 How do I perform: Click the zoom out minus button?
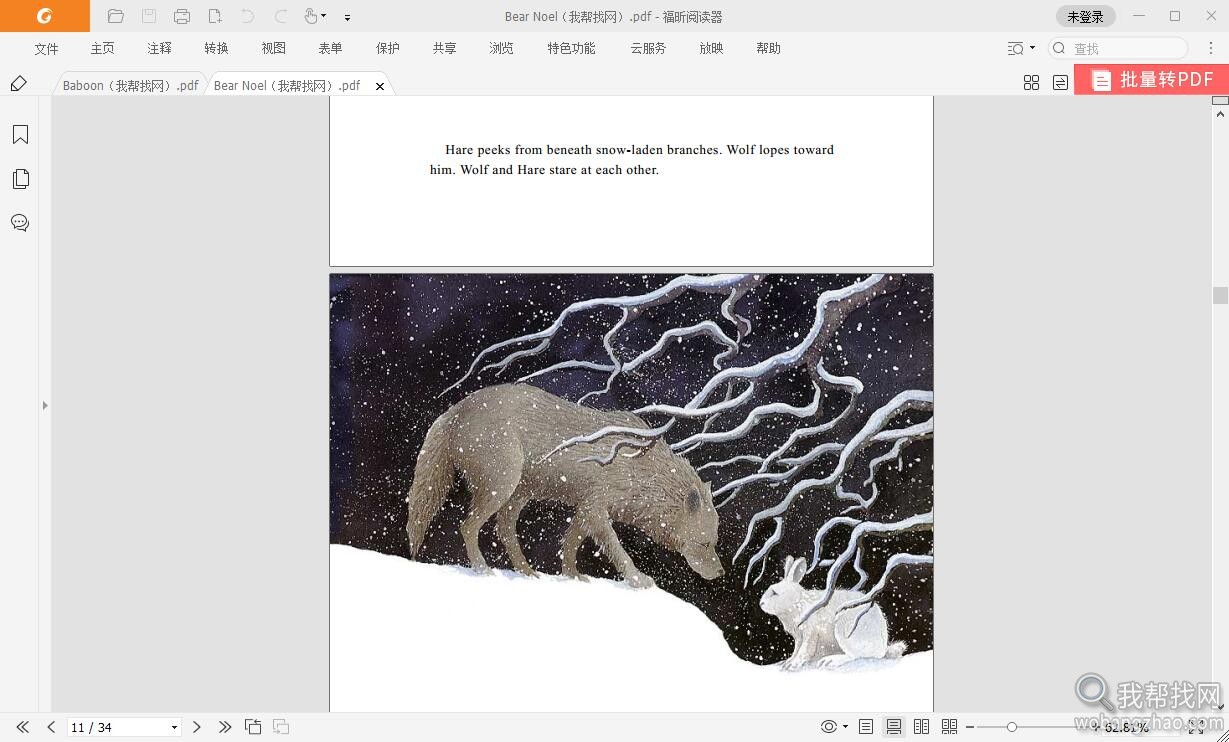(x=970, y=727)
